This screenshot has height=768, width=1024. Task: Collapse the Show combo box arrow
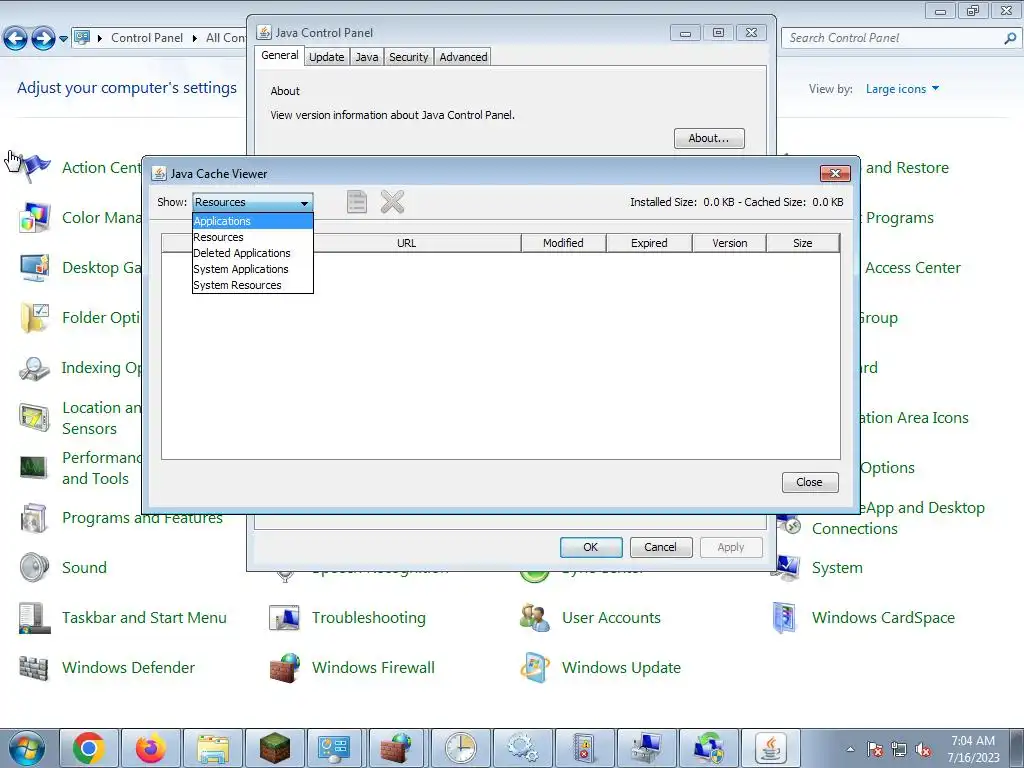[304, 203]
